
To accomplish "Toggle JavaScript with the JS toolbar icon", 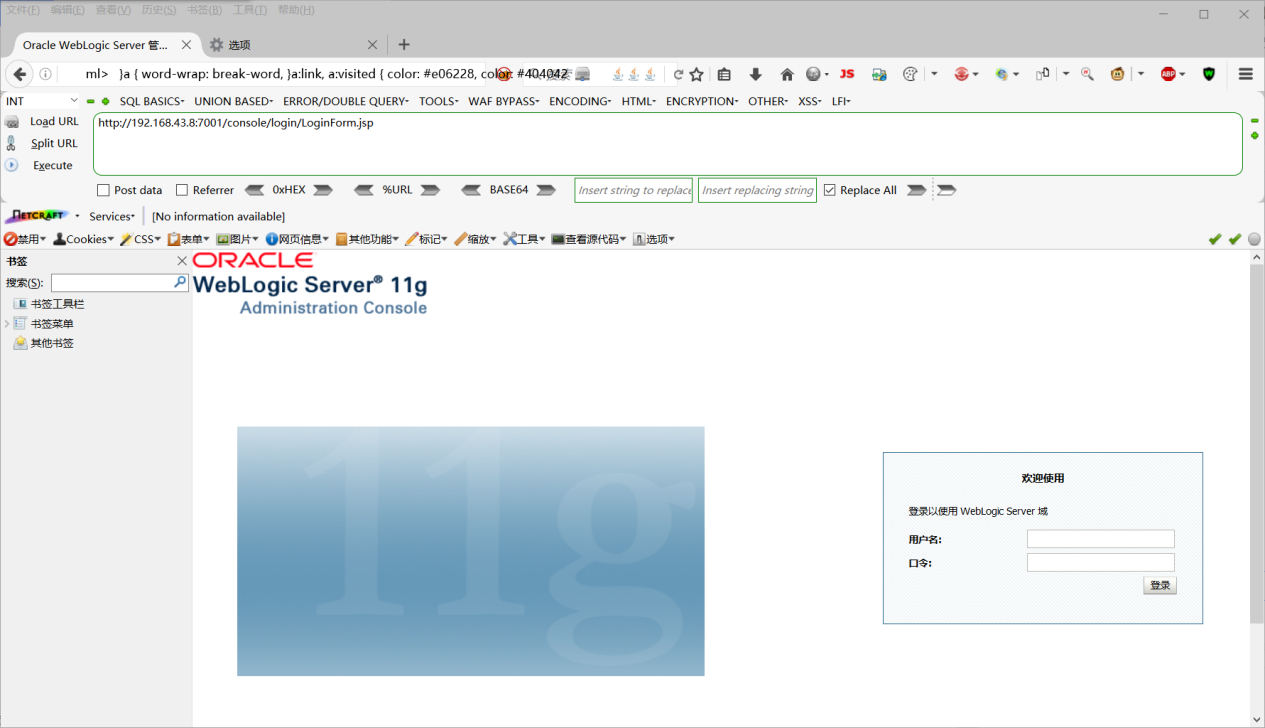I will tap(846, 73).
